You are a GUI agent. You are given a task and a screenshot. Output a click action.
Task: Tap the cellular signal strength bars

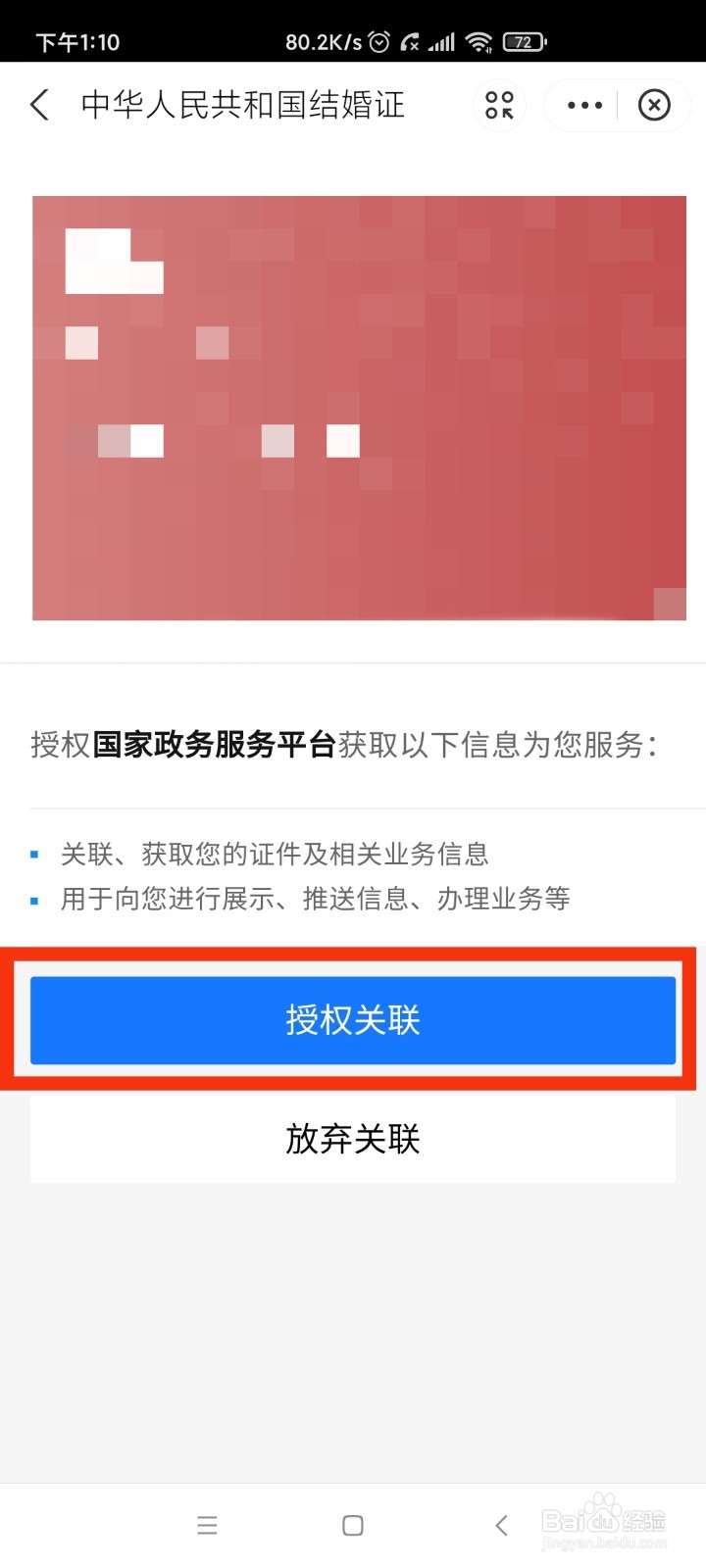click(441, 41)
